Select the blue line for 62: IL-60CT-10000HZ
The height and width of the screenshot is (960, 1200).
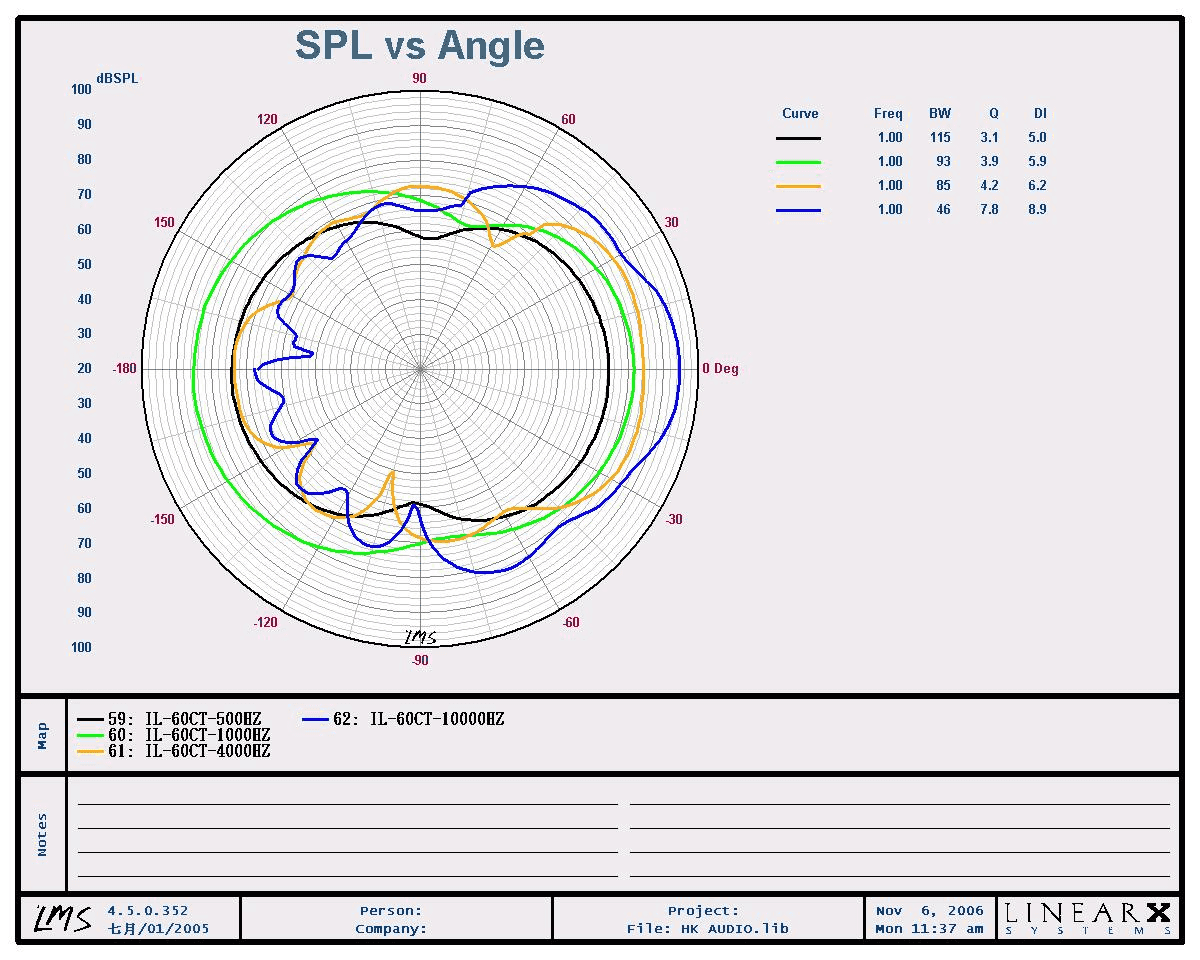pyautogui.click(x=316, y=719)
